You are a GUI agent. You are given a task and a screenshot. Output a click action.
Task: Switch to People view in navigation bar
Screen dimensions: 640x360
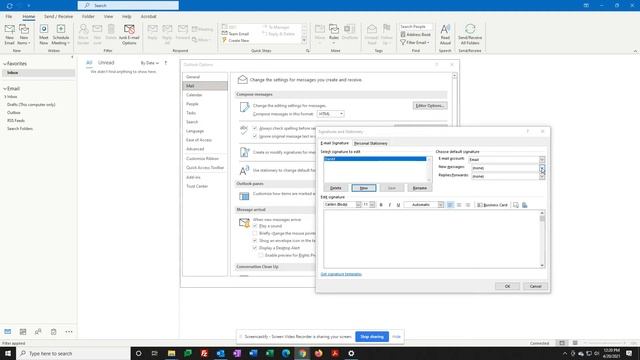(38, 331)
